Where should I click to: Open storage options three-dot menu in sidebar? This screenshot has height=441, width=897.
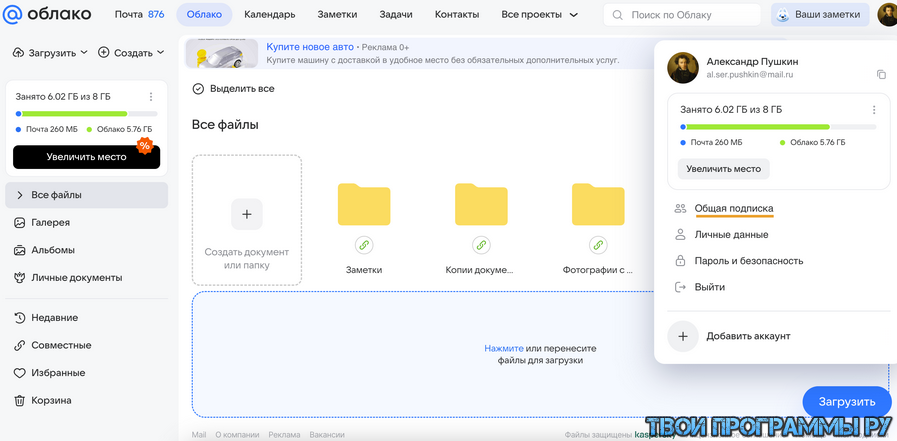tap(151, 97)
